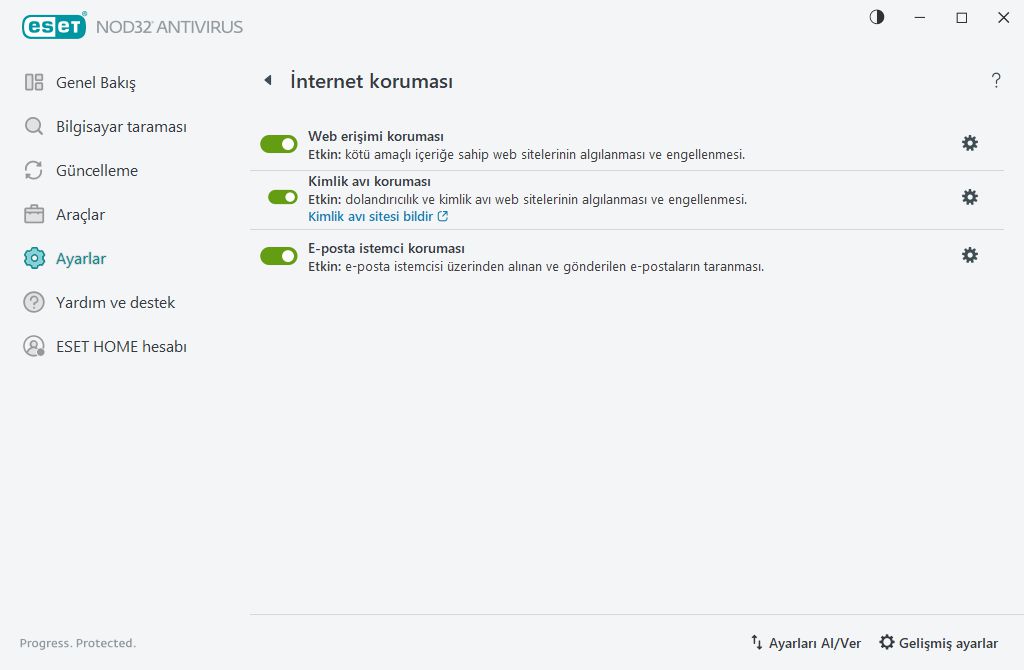Go to ESET HOME hesabı
Viewport: 1024px width, 670px height.
pyautogui.click(x=121, y=347)
